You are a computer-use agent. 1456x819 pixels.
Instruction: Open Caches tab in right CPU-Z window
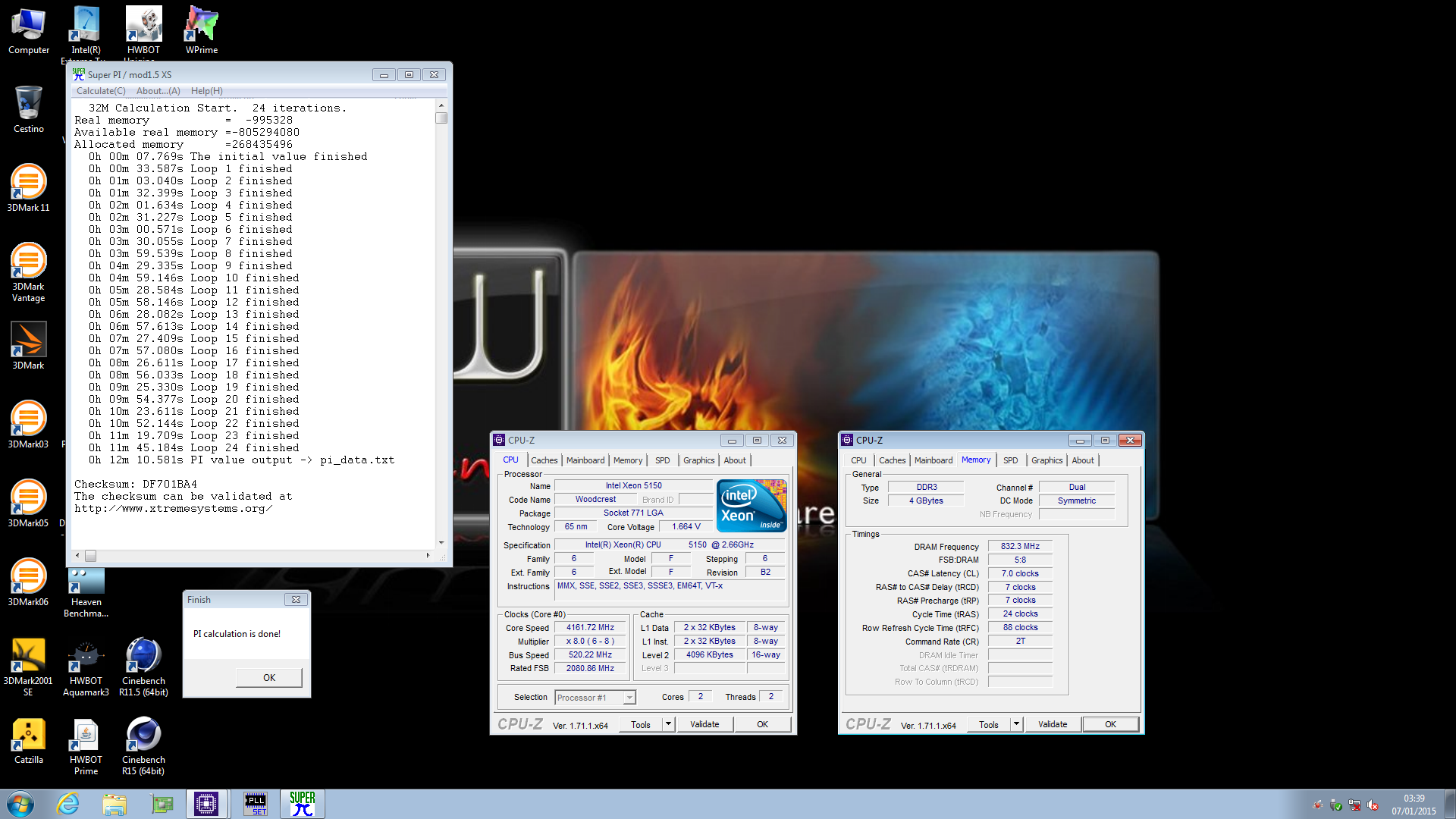(x=892, y=460)
